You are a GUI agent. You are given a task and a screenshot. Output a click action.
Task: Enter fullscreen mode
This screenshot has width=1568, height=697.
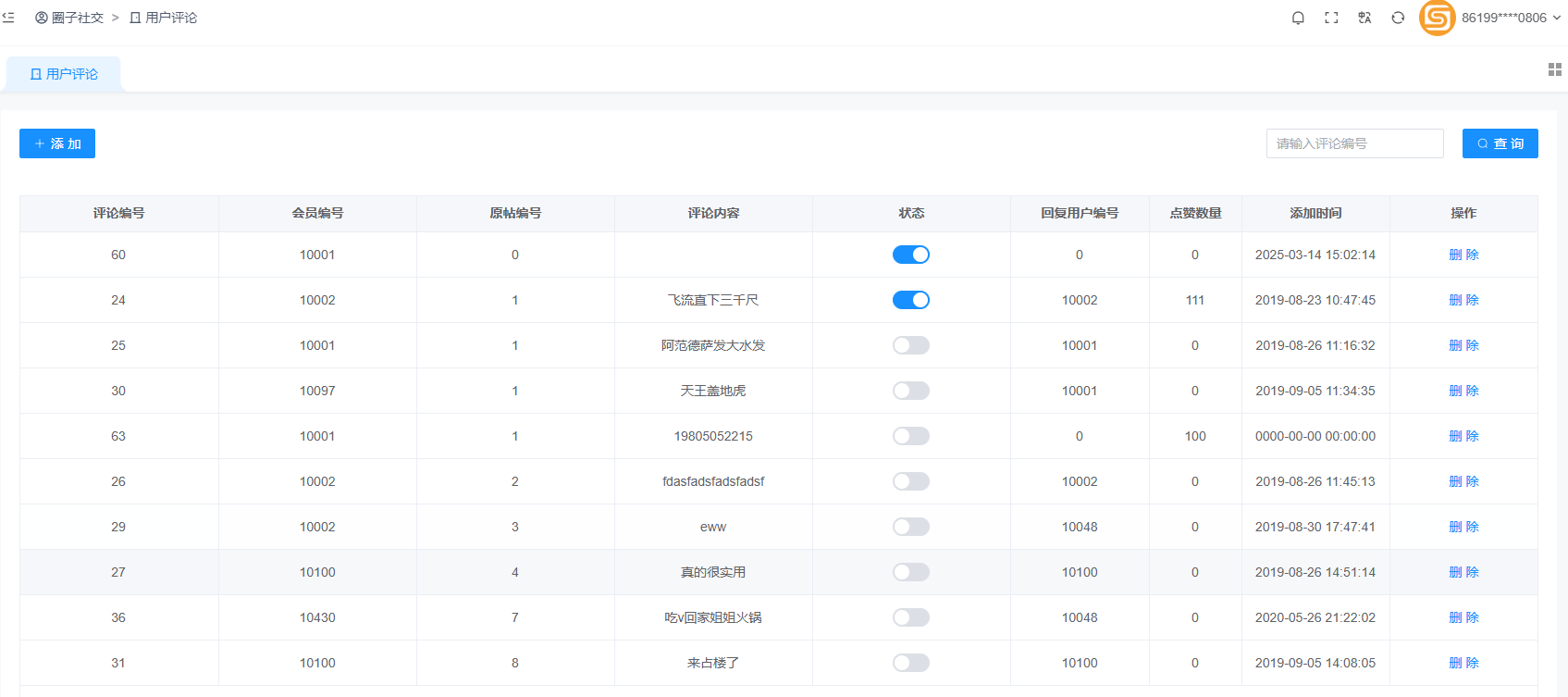click(x=1331, y=18)
